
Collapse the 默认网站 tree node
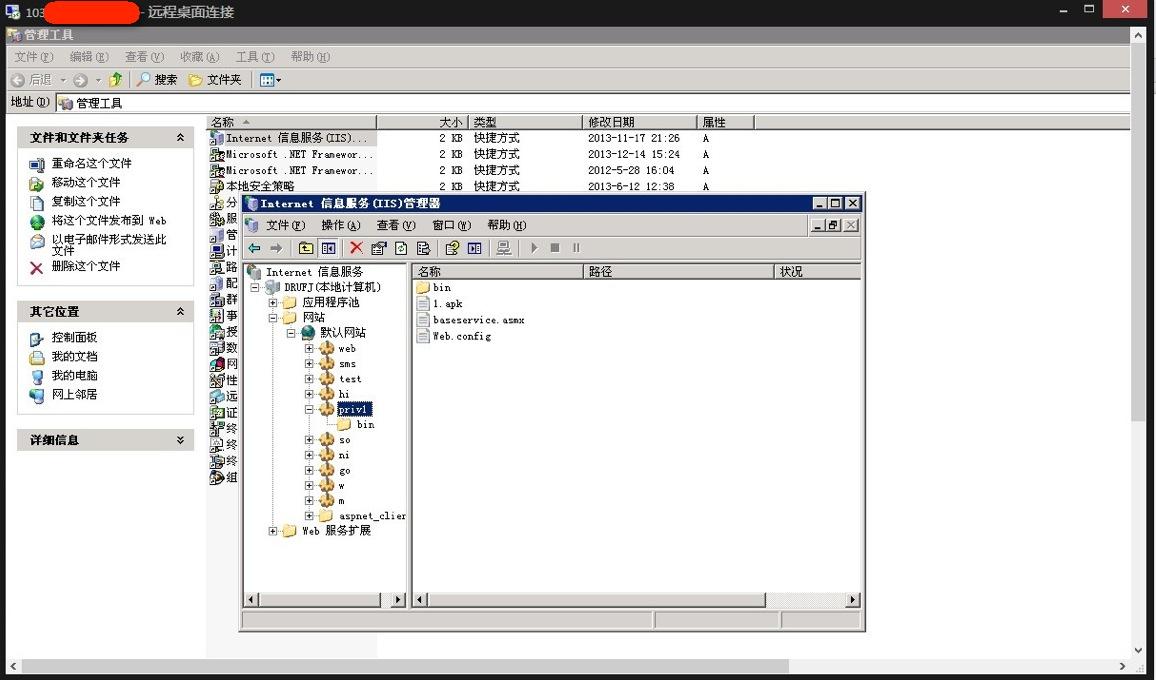[291, 333]
